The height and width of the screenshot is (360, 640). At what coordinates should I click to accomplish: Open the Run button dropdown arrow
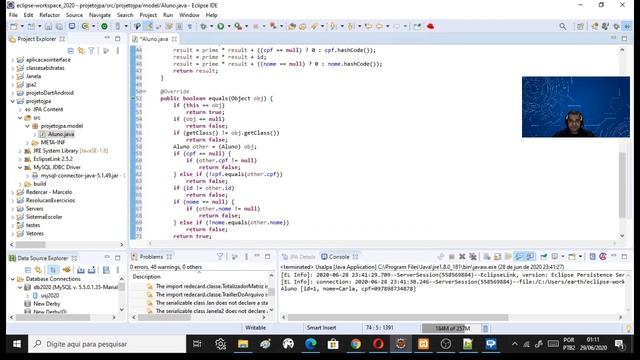pyautogui.click(x=229, y=27)
